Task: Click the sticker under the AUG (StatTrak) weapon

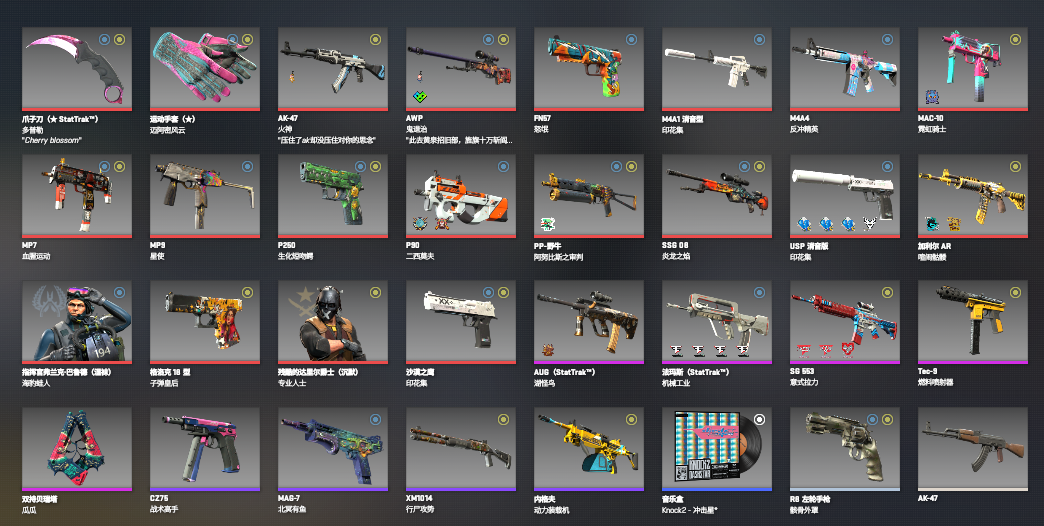Action: coord(548,350)
